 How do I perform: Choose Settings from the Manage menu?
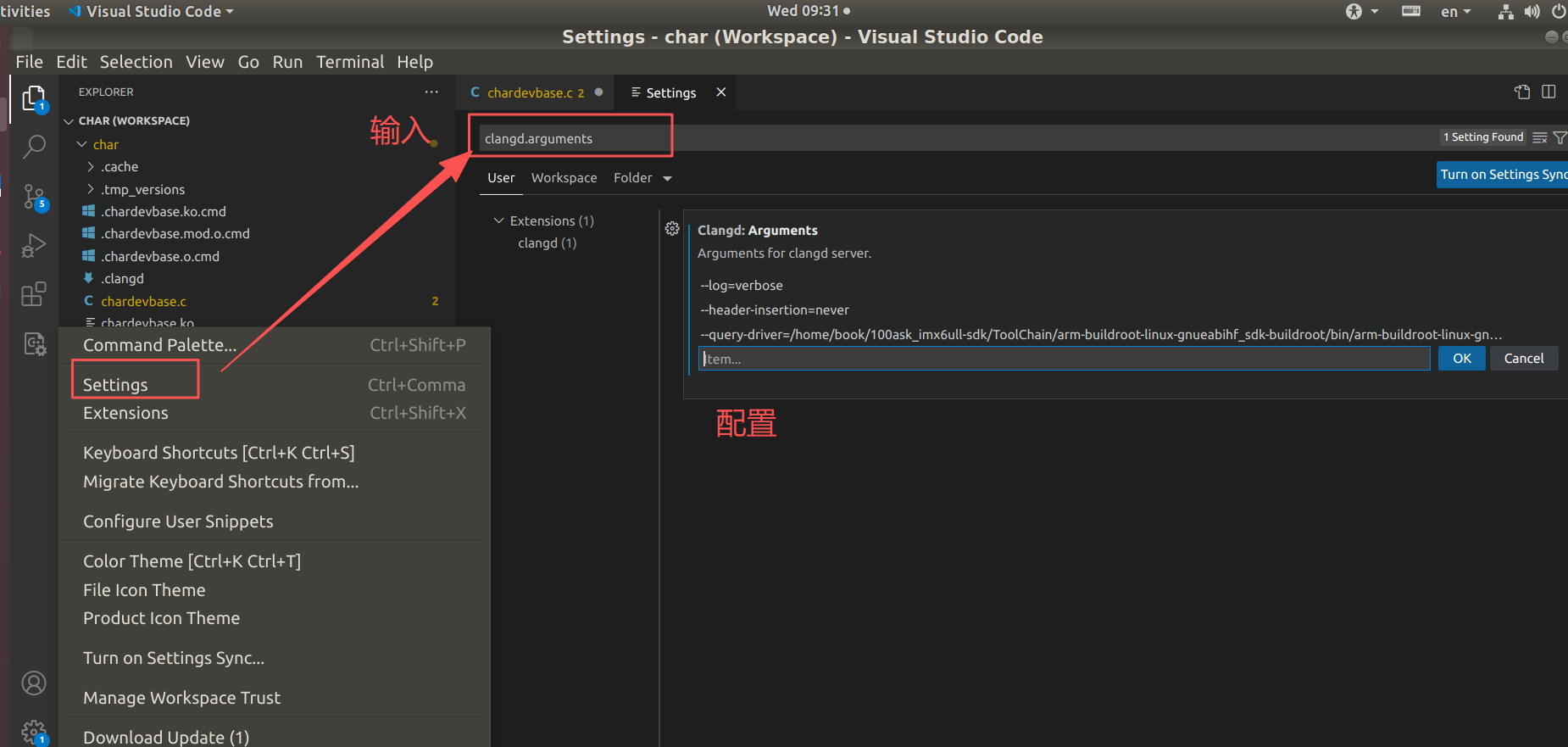click(x=275, y=385)
